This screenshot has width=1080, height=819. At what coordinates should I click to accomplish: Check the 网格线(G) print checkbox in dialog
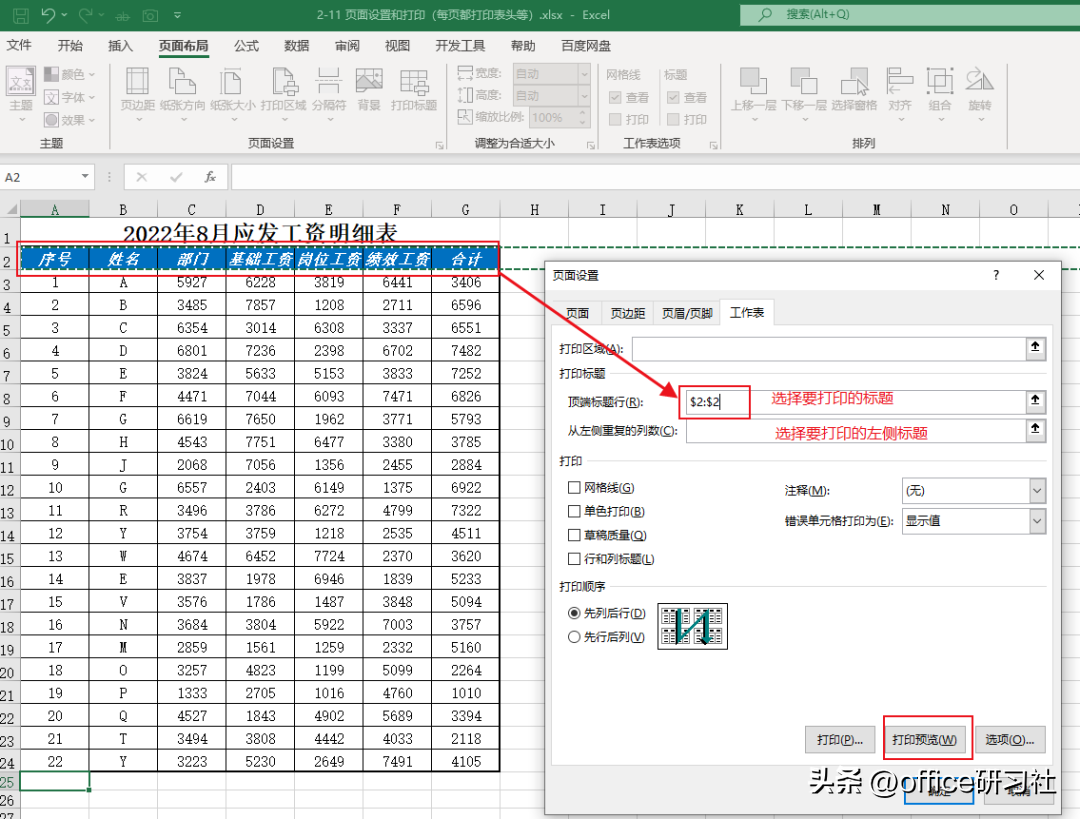click(574, 488)
